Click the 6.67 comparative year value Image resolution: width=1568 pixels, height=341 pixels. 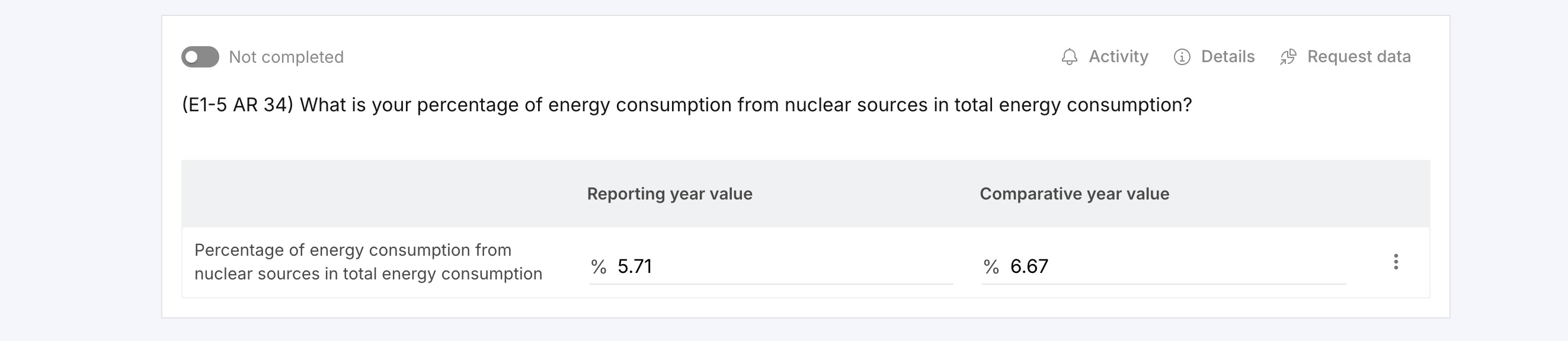pos(1029,266)
